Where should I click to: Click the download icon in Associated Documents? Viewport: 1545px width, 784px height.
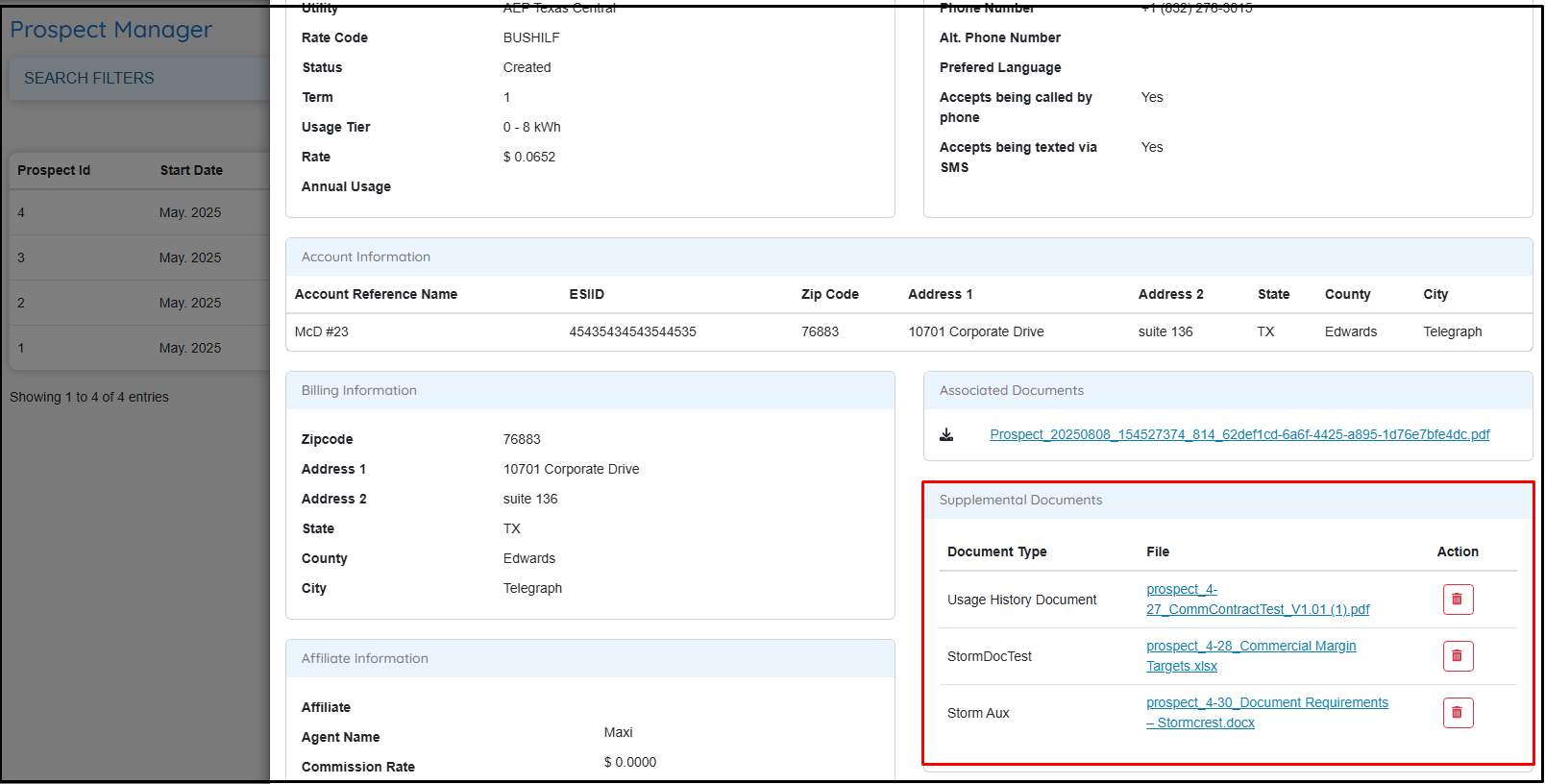[x=946, y=434]
